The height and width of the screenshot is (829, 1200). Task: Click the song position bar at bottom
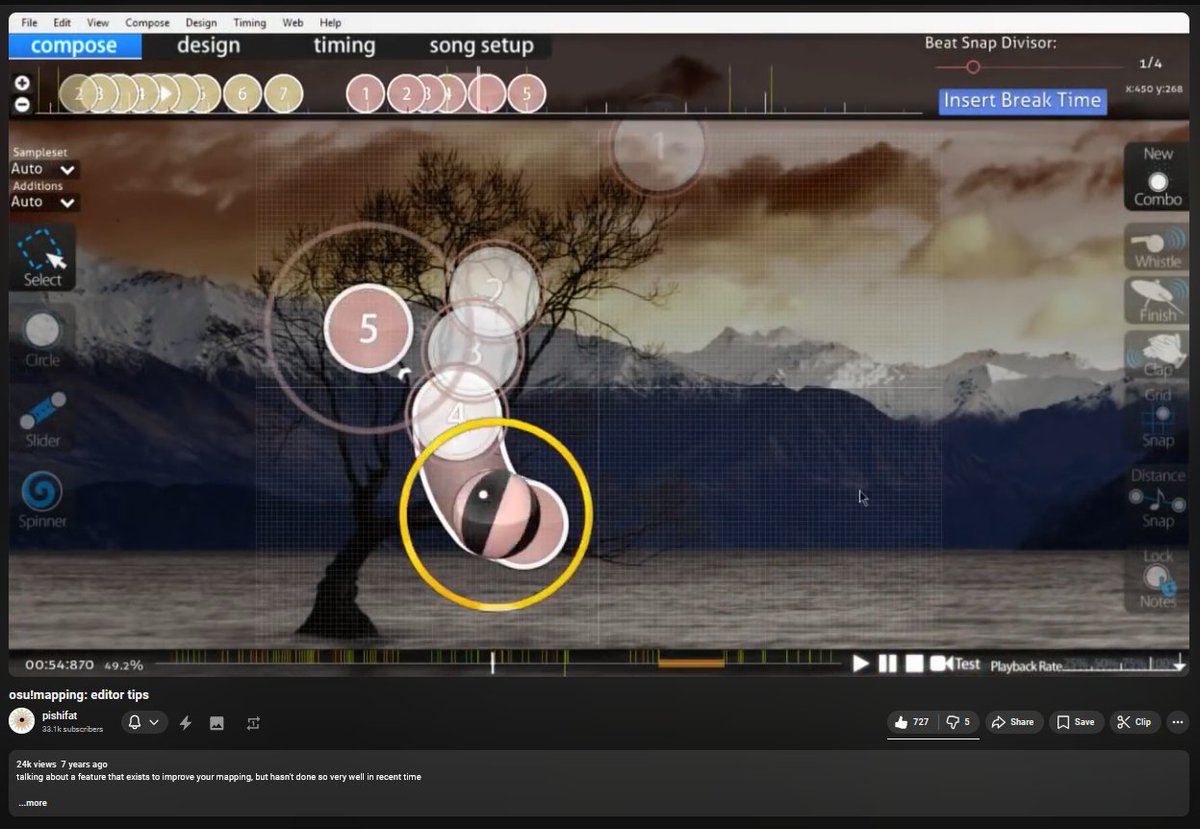(500, 663)
